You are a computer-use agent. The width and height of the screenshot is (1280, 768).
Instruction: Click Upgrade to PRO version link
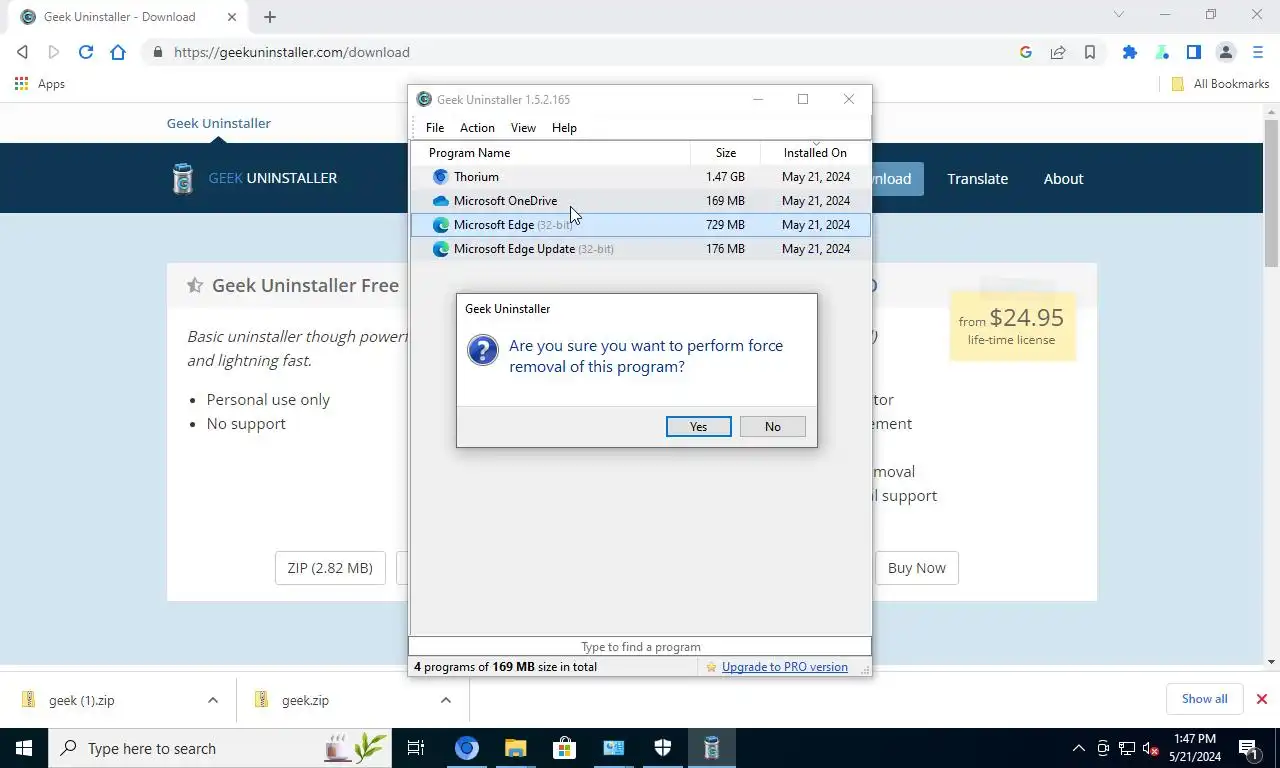[785, 667]
